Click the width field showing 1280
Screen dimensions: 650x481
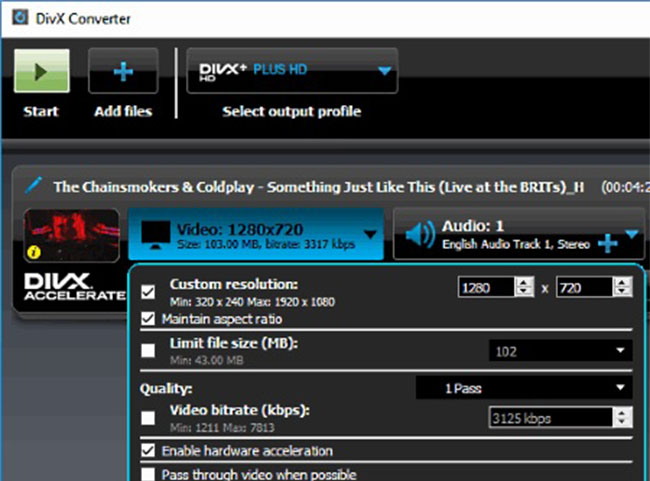coord(486,287)
